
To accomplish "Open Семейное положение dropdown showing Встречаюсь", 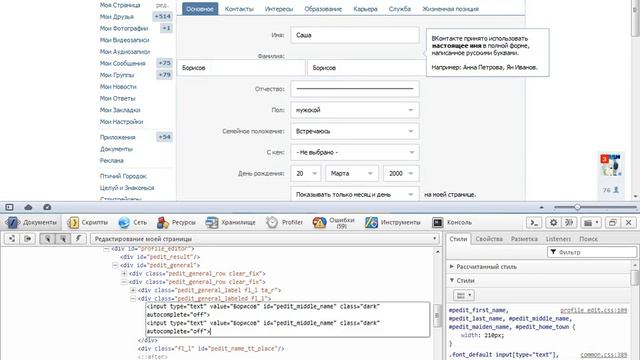I will [355, 131].
